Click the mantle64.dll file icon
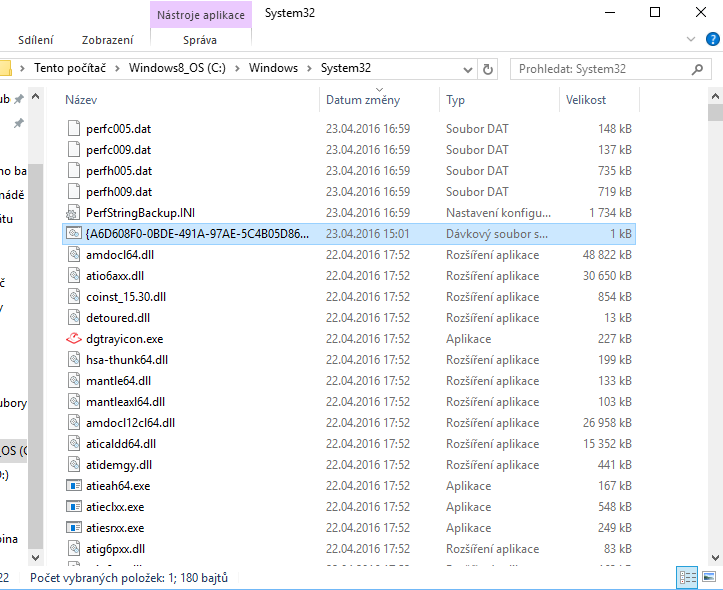Image resolution: width=723 pixels, height=590 pixels. 74,381
